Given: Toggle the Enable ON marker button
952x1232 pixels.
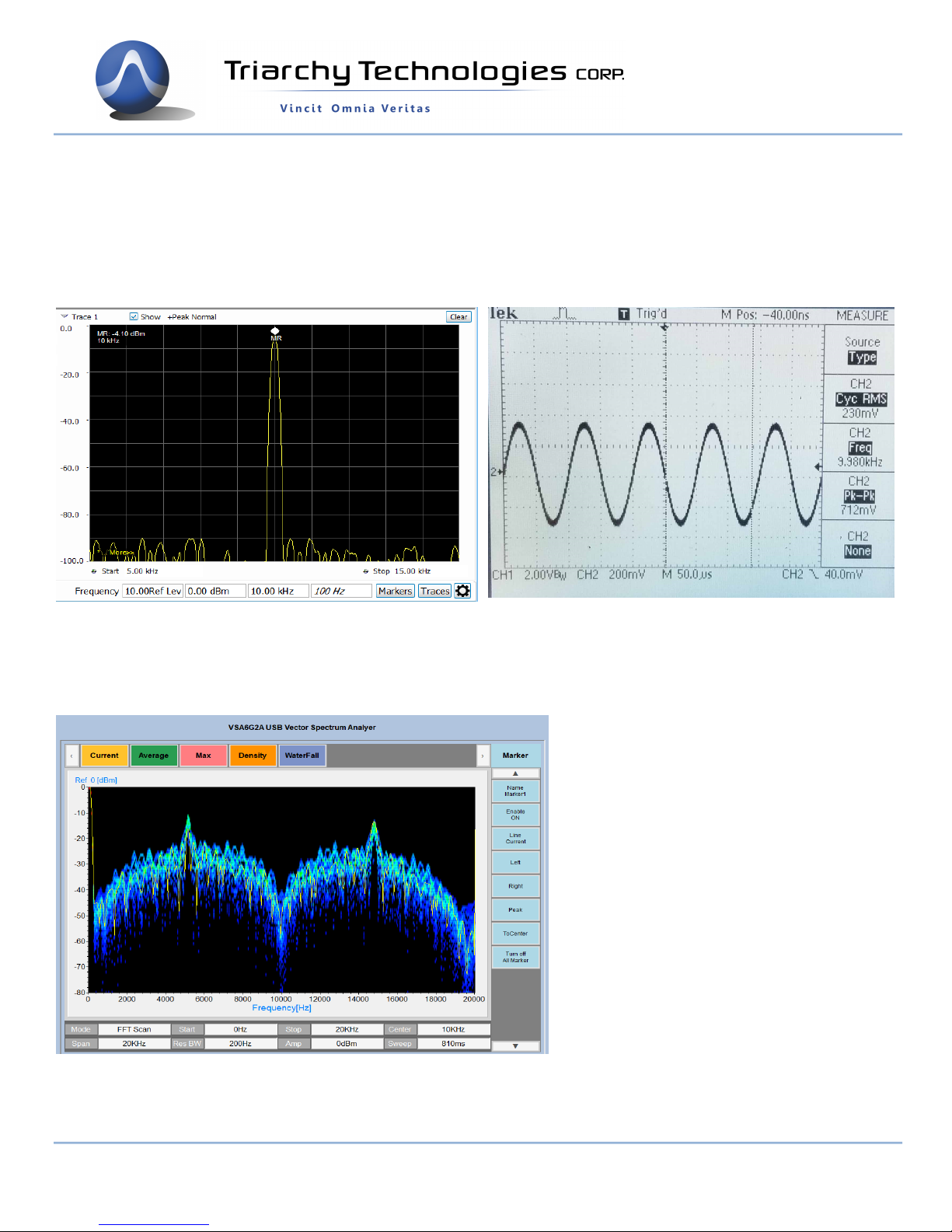Looking at the screenshot, I should click(515, 815).
